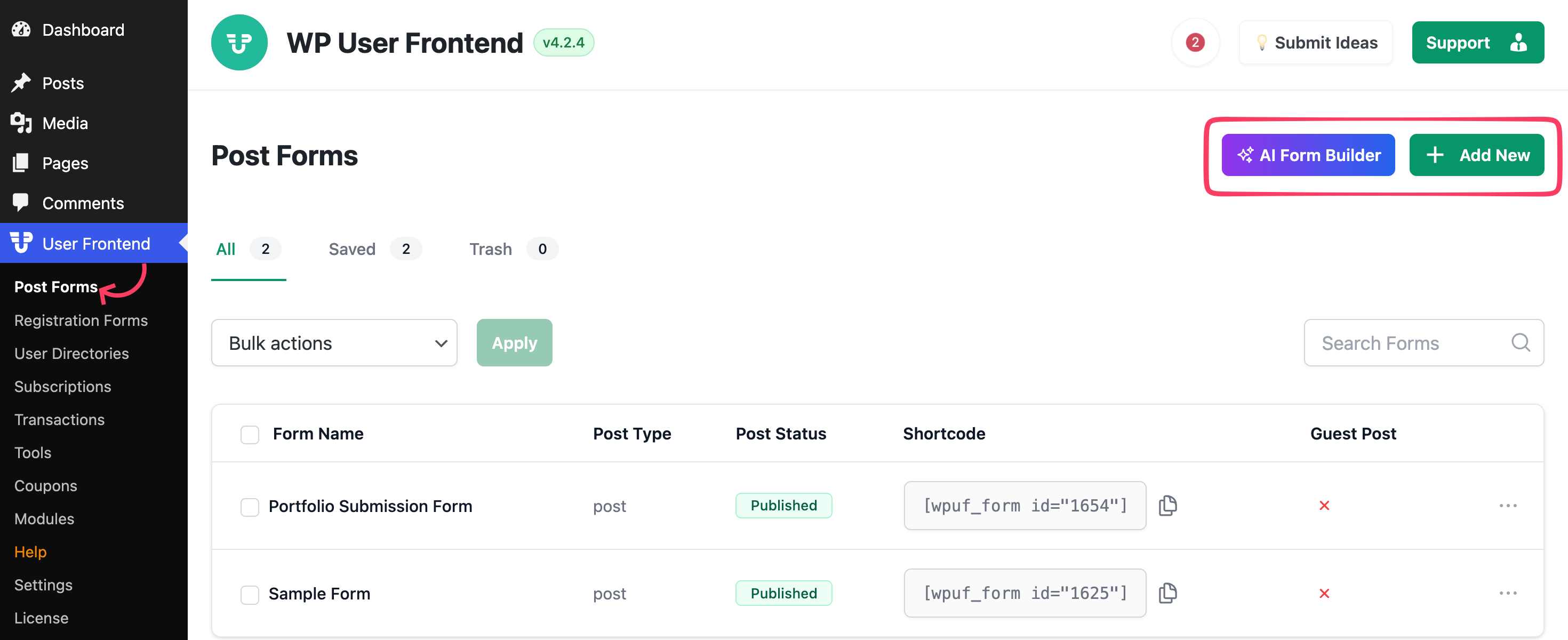This screenshot has height=640, width=1568.
Task: Launch the AI Form Builder
Action: 1308,155
